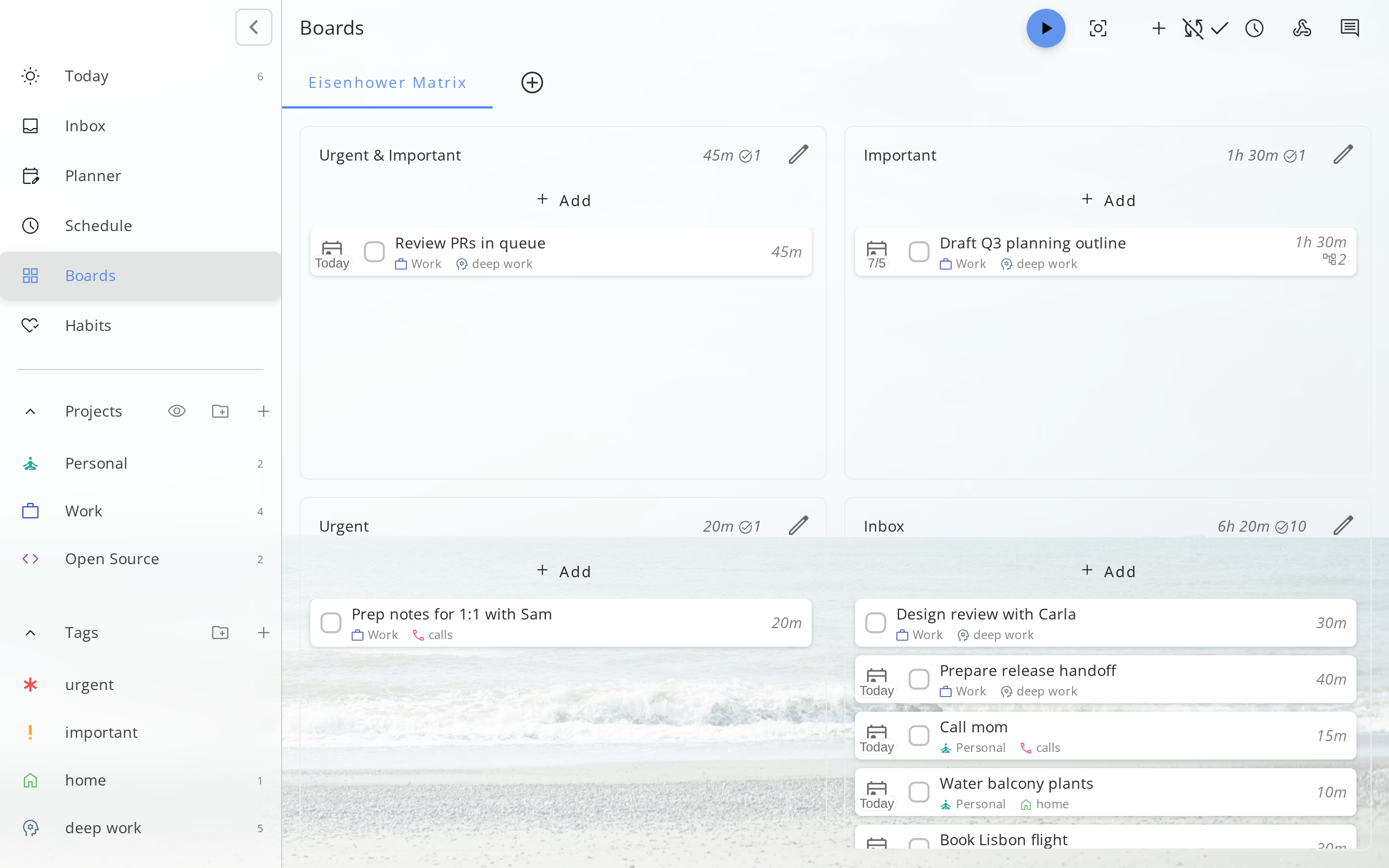Click the plus icon in top toolbar
This screenshot has width=1389, height=868.
click(x=1158, y=28)
